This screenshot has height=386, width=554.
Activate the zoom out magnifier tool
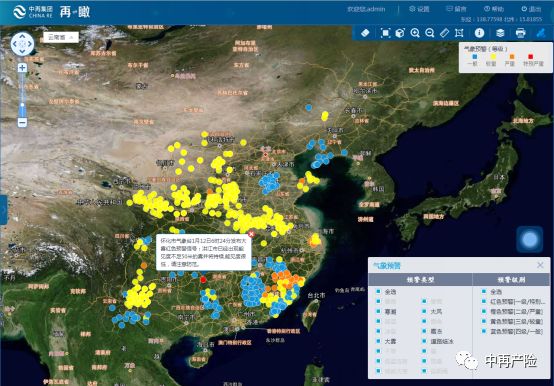tap(430, 33)
